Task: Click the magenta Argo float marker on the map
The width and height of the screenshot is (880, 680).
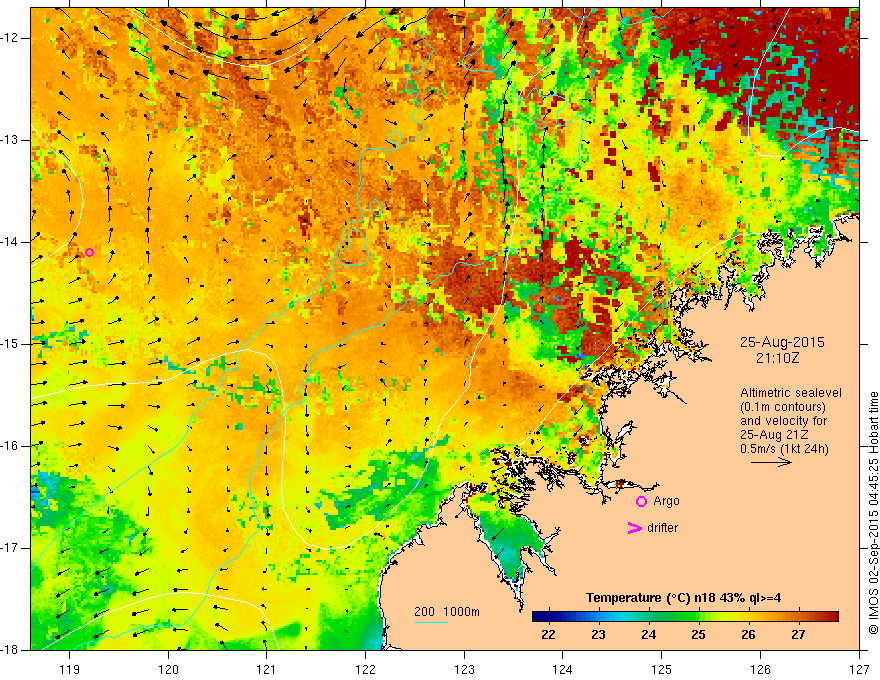Action: click(x=89, y=252)
